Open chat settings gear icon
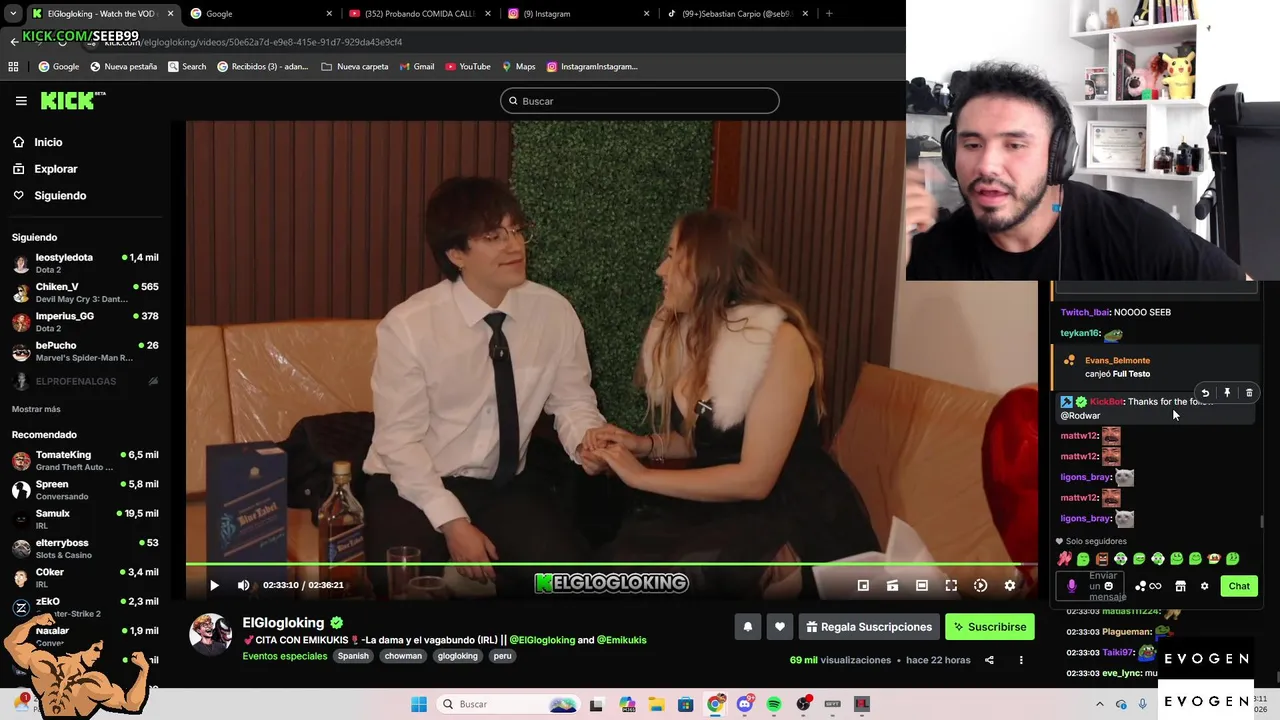 pos(1204,586)
